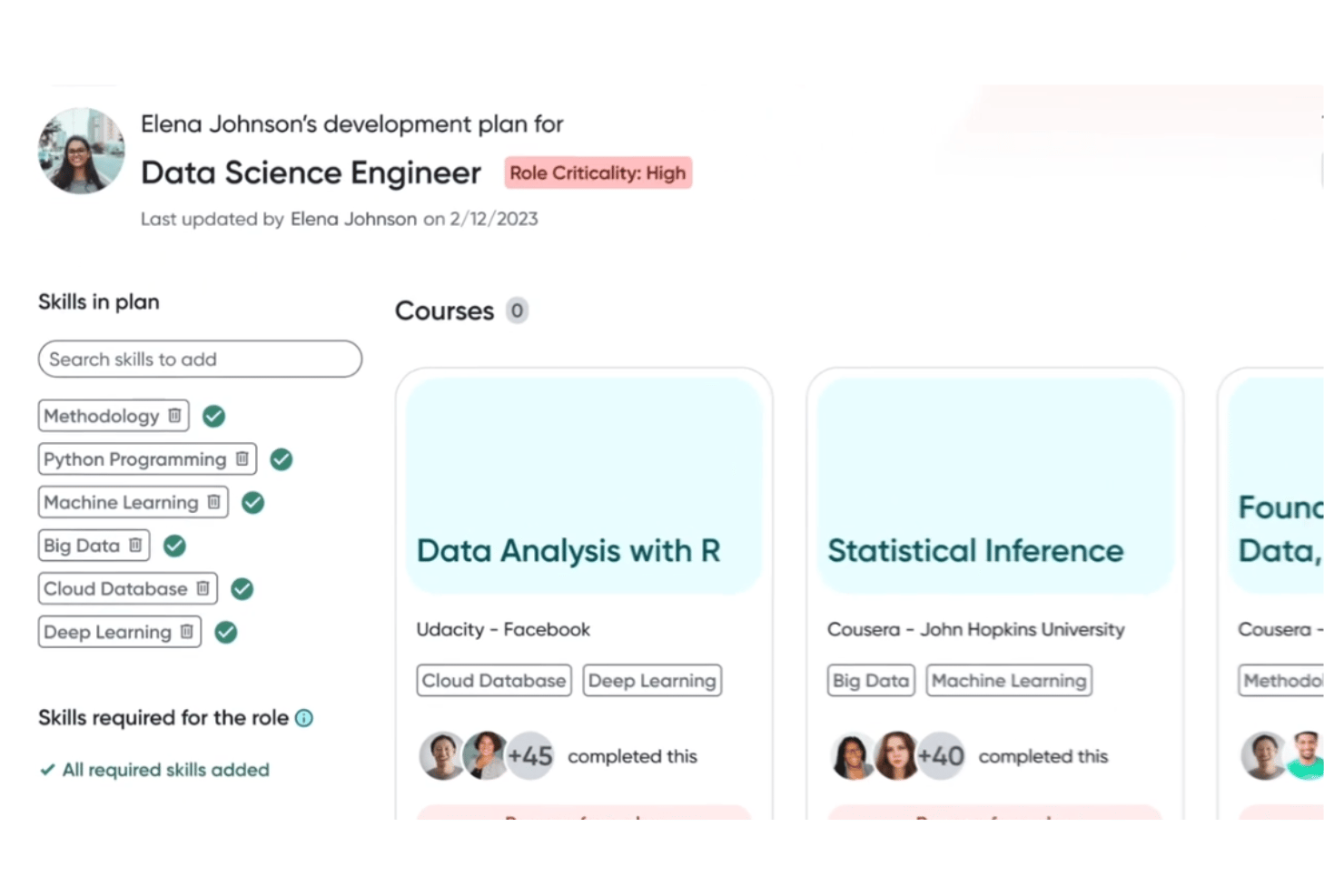Click the Role Criticality: High badge

[598, 173]
